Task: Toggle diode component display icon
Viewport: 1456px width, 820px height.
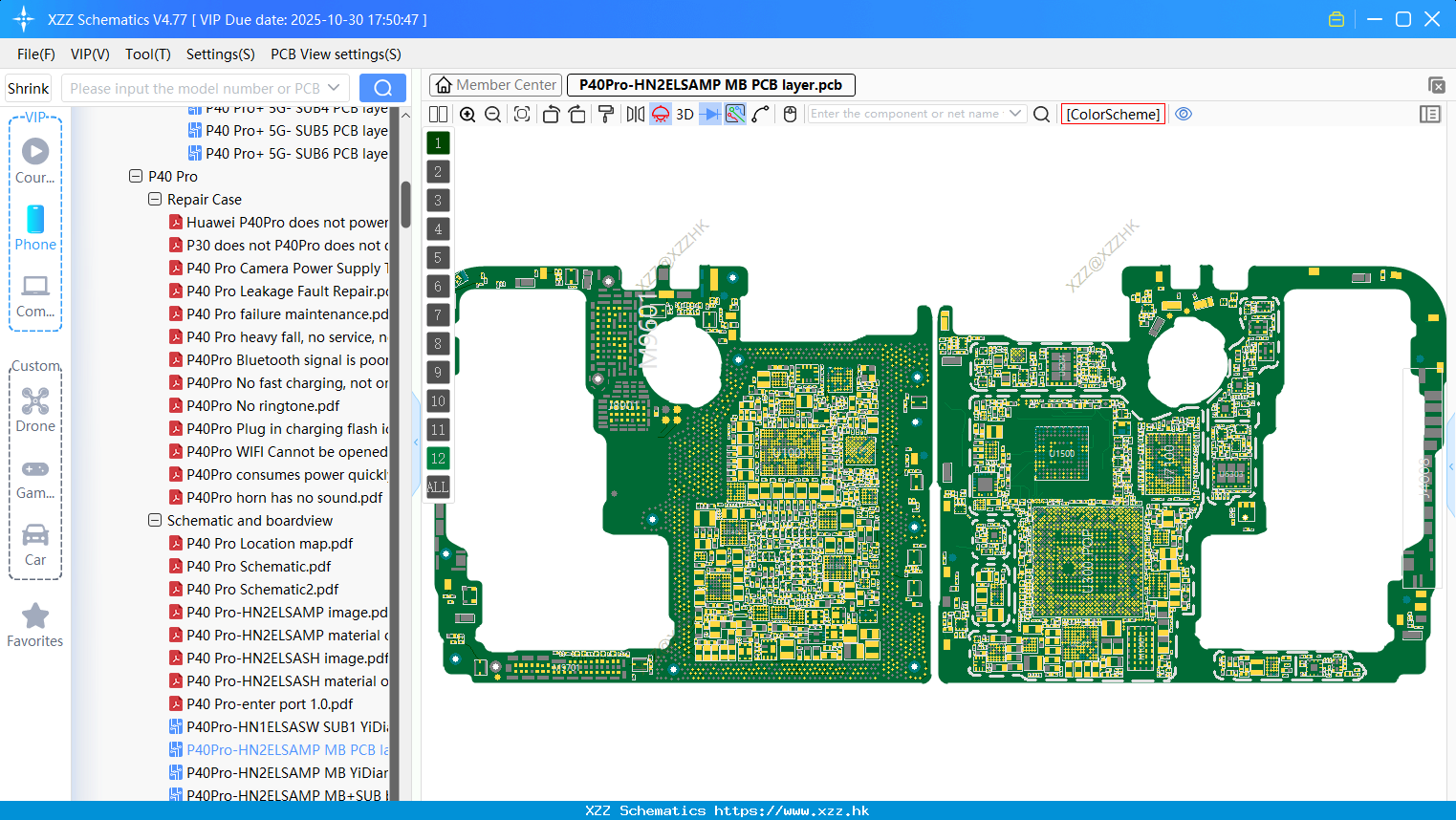Action: tap(710, 114)
